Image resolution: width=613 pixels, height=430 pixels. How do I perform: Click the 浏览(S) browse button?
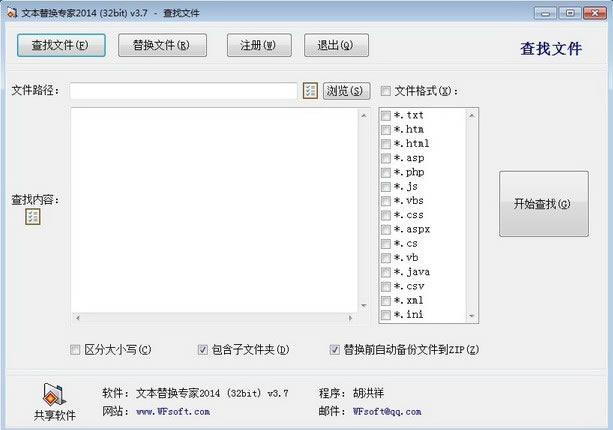(346, 91)
